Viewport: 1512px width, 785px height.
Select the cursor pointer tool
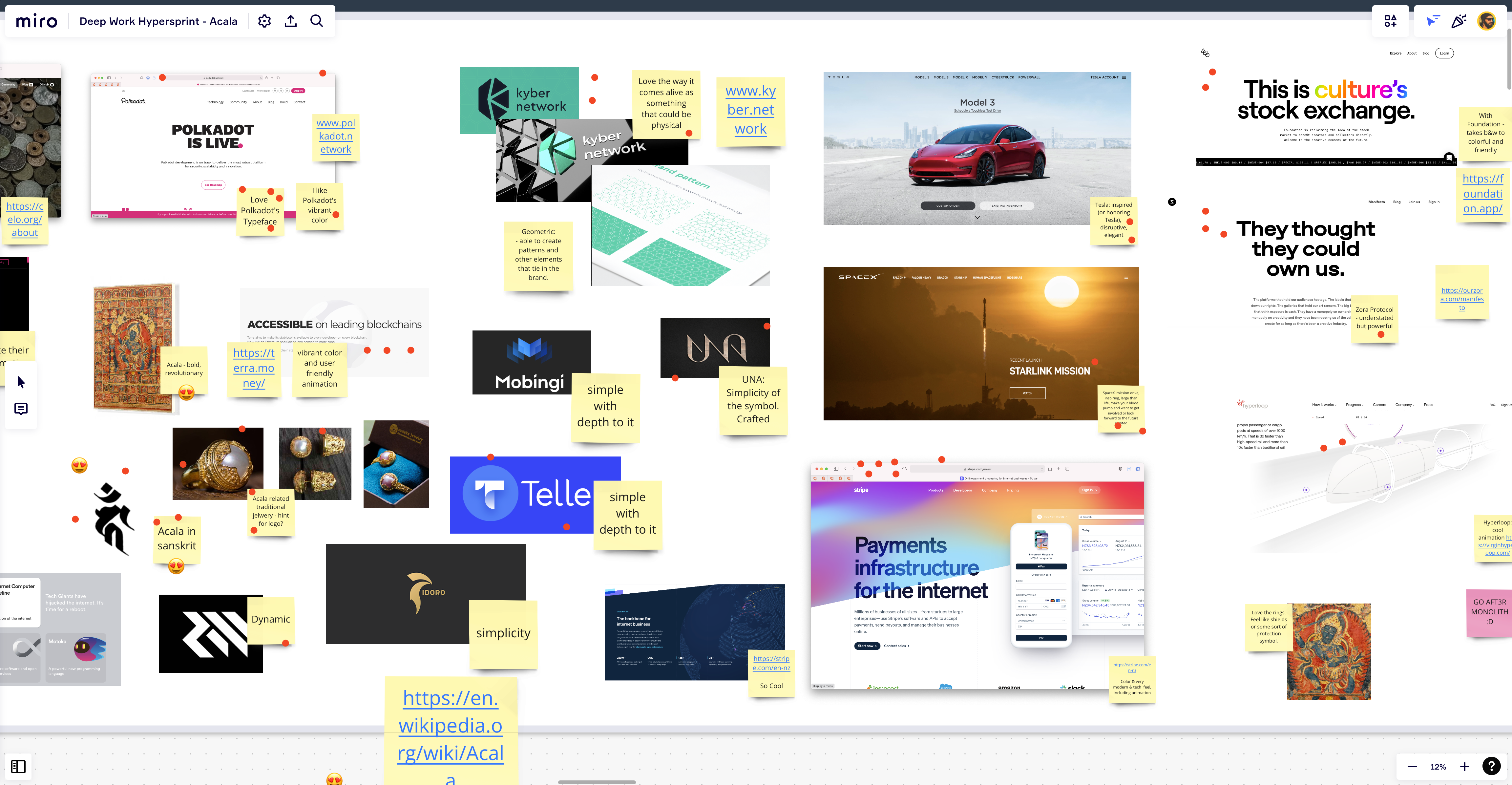(21, 382)
